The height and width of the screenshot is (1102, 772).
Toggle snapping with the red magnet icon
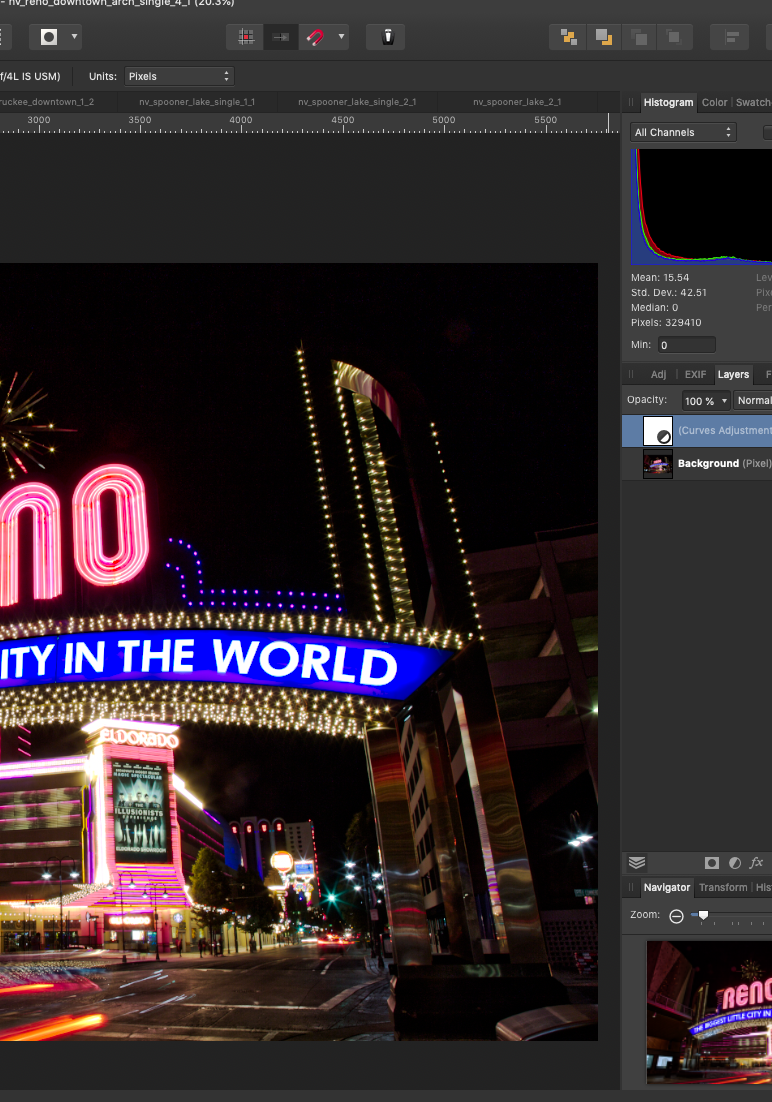tap(316, 37)
